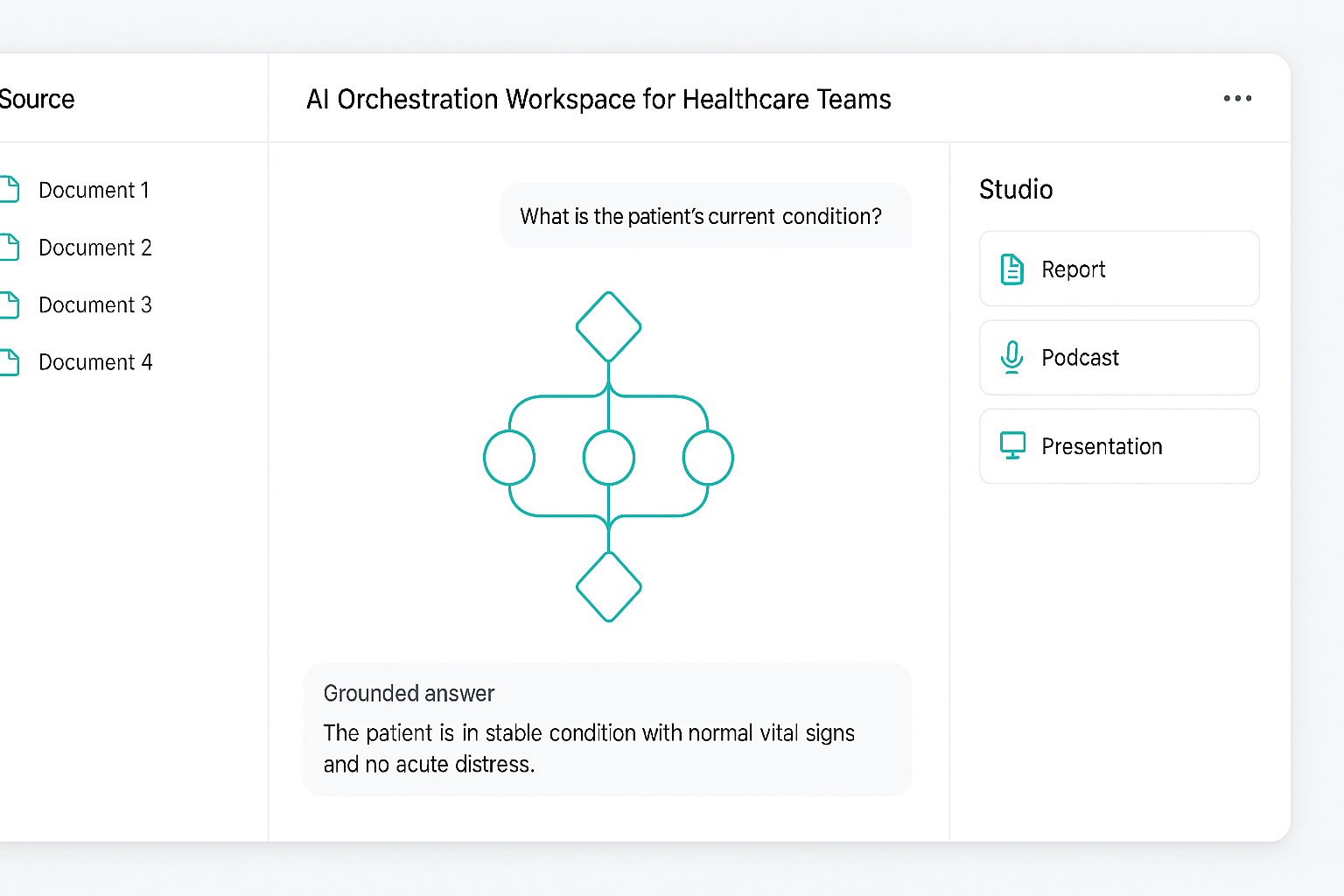Viewport: 1344px width, 896px height.
Task: Click the middle circle node in the diagram
Action: pos(609,458)
